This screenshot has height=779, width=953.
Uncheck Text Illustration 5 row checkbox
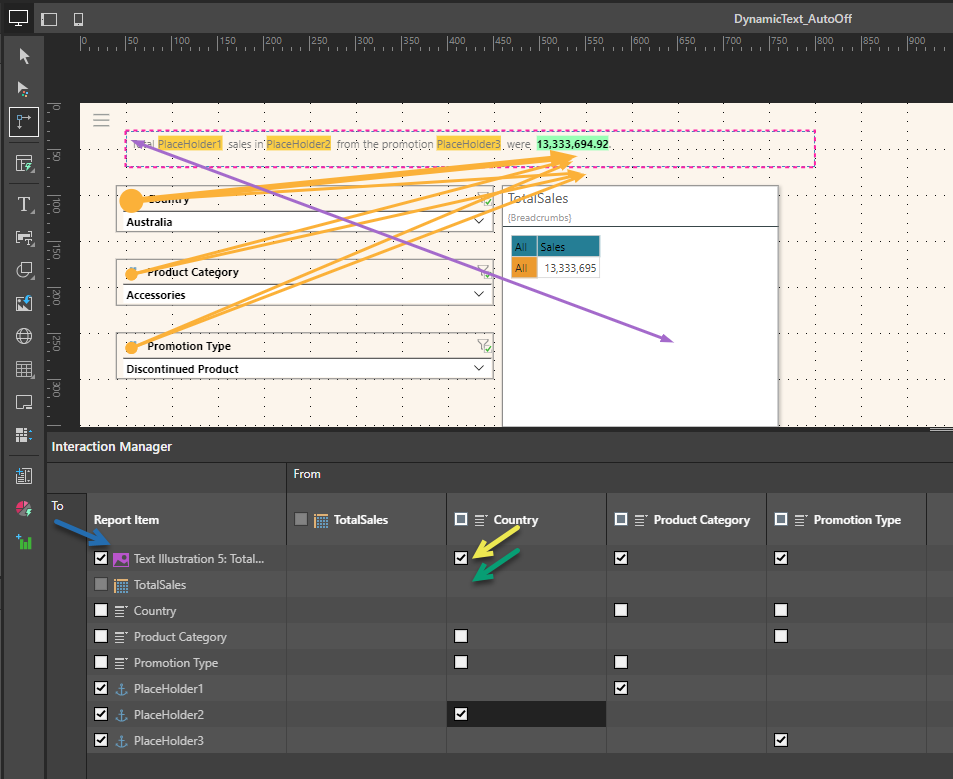pyautogui.click(x=101, y=559)
